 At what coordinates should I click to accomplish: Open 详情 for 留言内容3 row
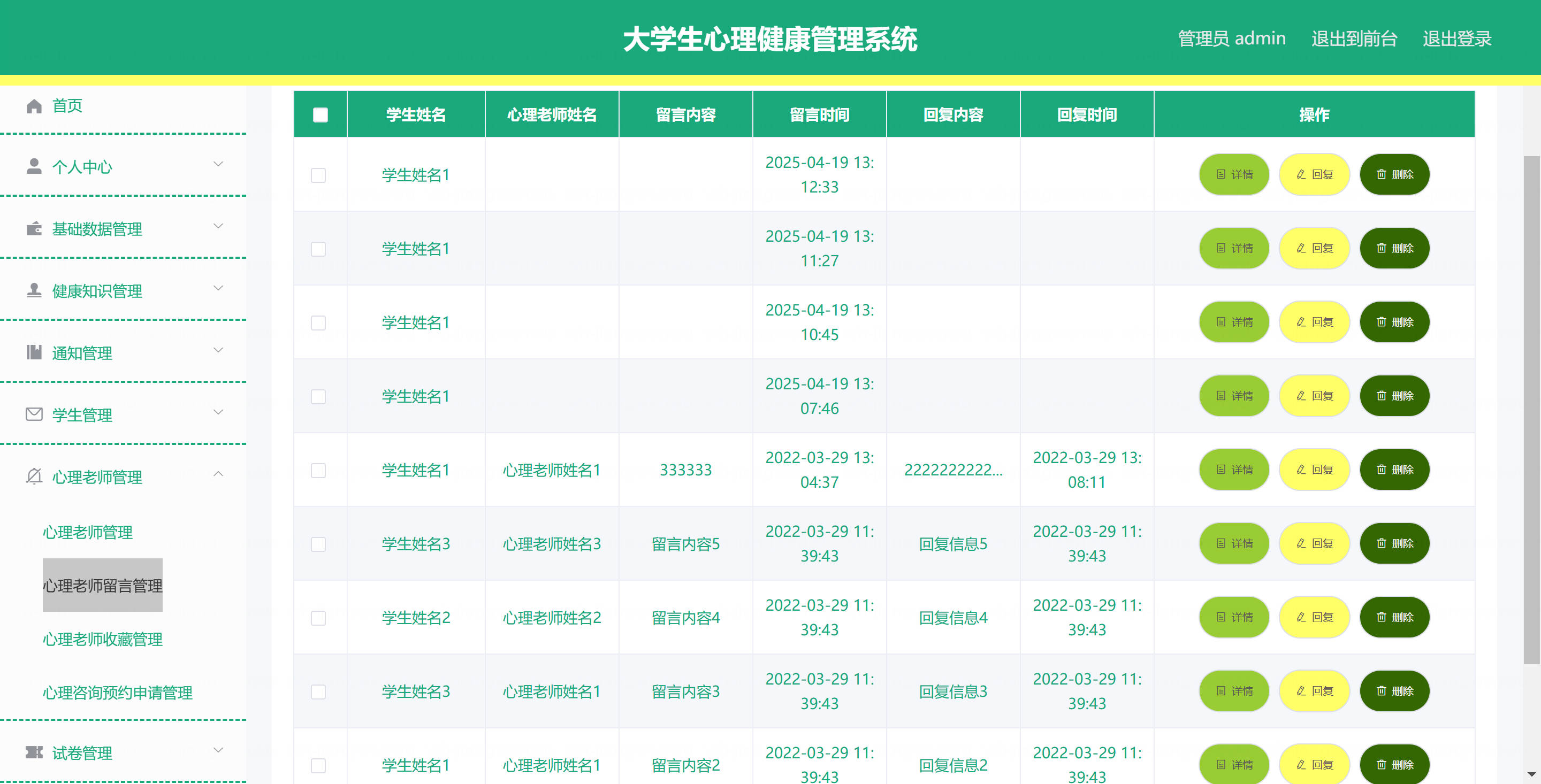1234,691
